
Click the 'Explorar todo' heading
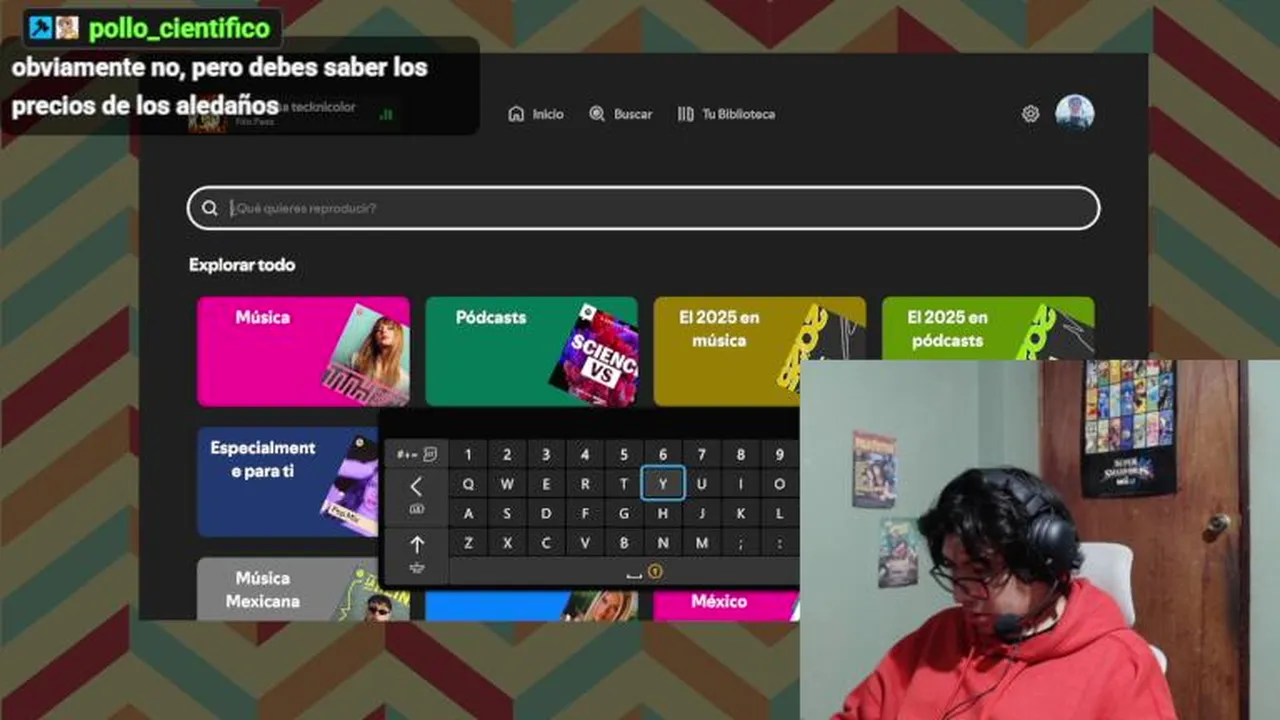click(242, 265)
